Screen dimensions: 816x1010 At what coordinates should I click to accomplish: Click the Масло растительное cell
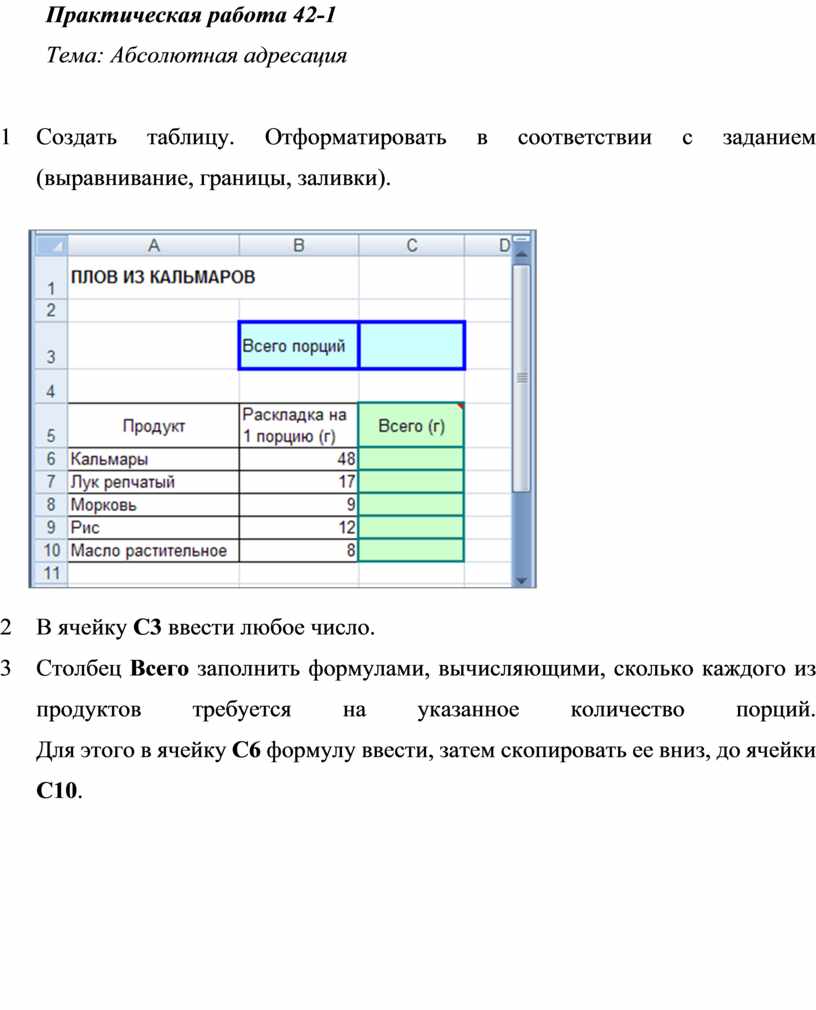coord(153,551)
